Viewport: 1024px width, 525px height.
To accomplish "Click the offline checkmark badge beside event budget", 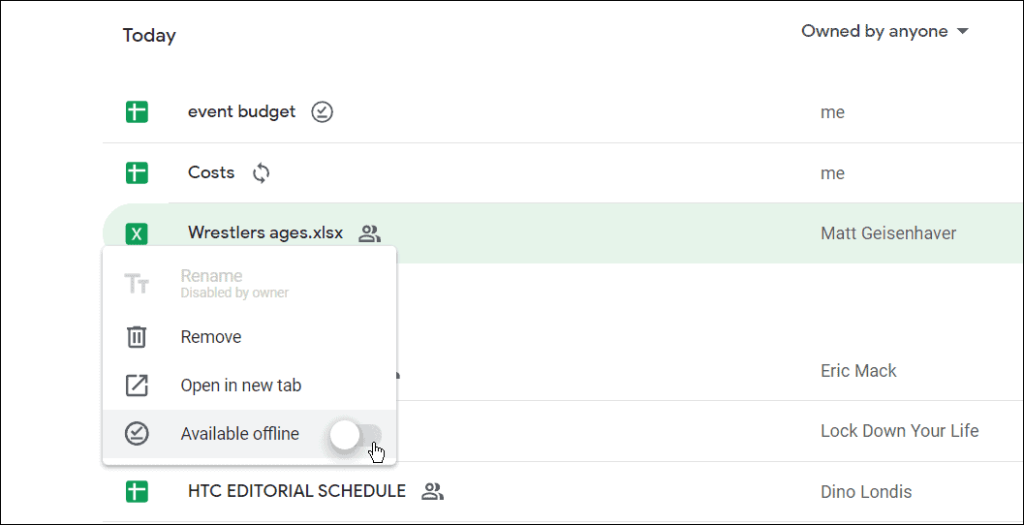I will point(322,112).
